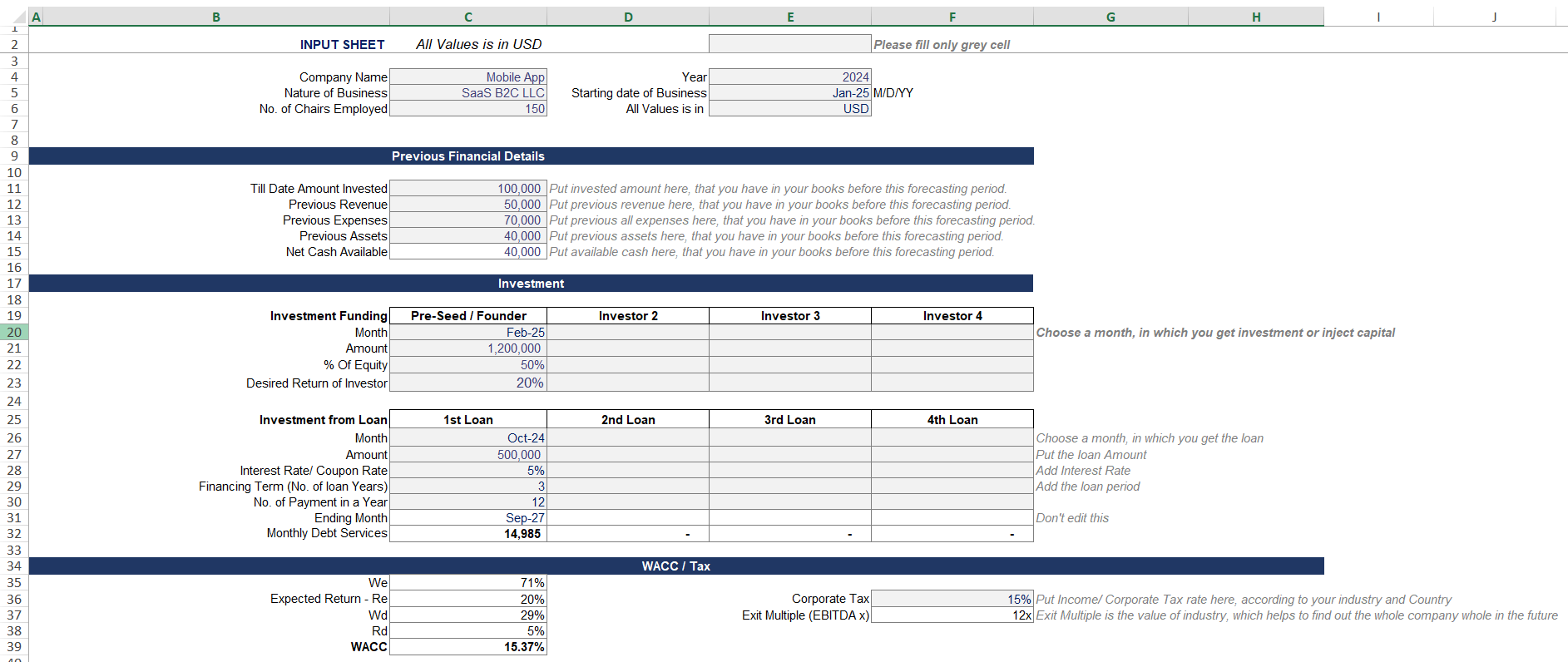
Task: Click Expected Return - Re value 20%
Action: tap(468, 599)
